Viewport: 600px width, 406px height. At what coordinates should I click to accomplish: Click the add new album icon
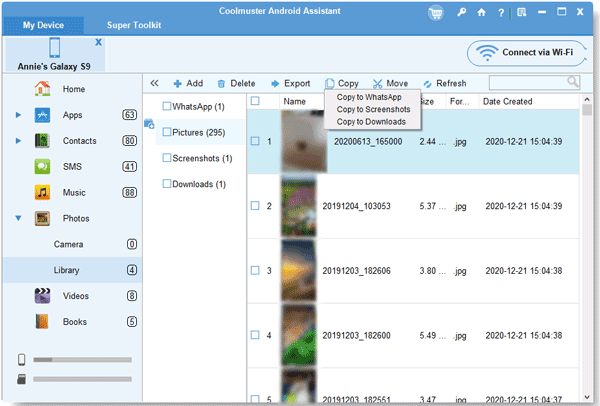point(149,124)
